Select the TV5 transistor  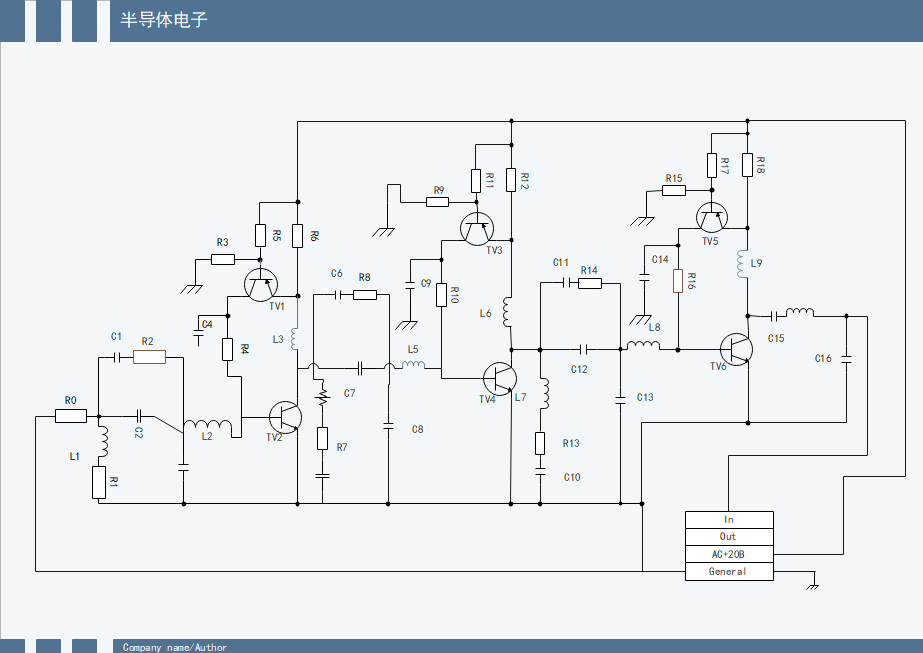(x=711, y=217)
